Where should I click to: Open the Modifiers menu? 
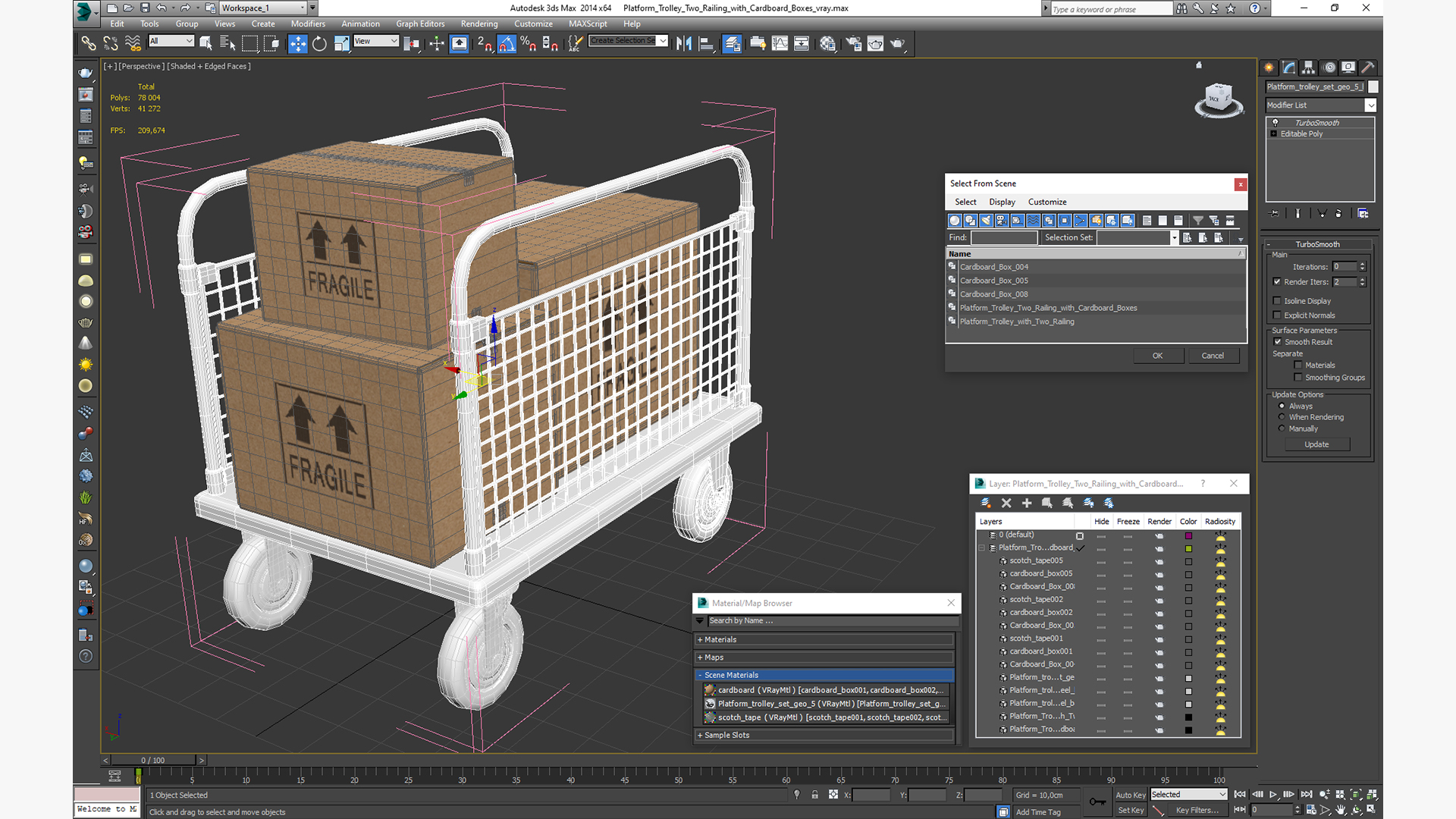(308, 24)
